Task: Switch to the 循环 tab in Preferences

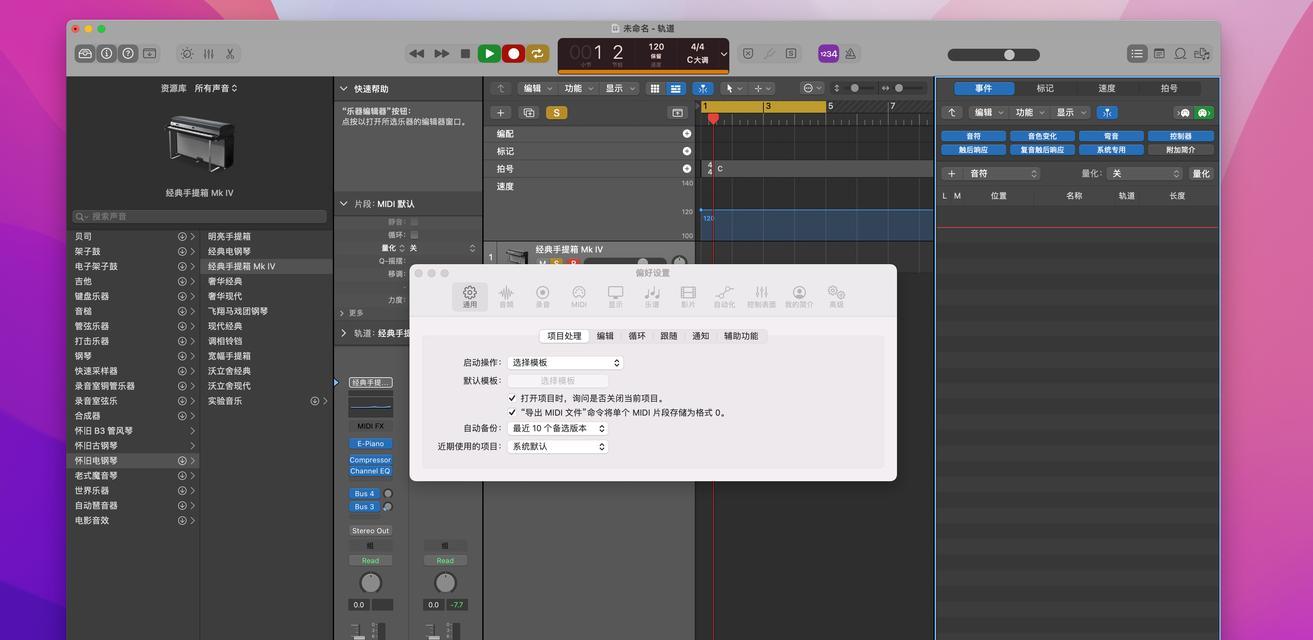Action: point(637,336)
